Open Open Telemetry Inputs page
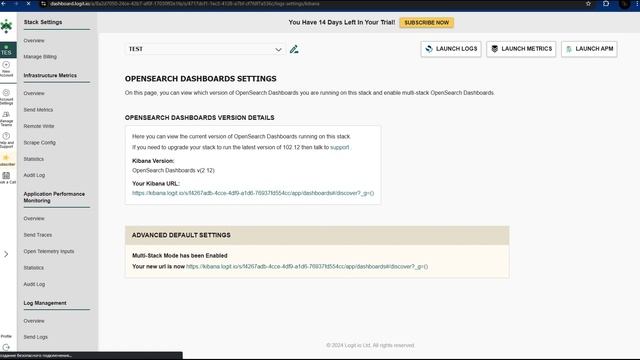The height and width of the screenshot is (360, 640). 49,251
